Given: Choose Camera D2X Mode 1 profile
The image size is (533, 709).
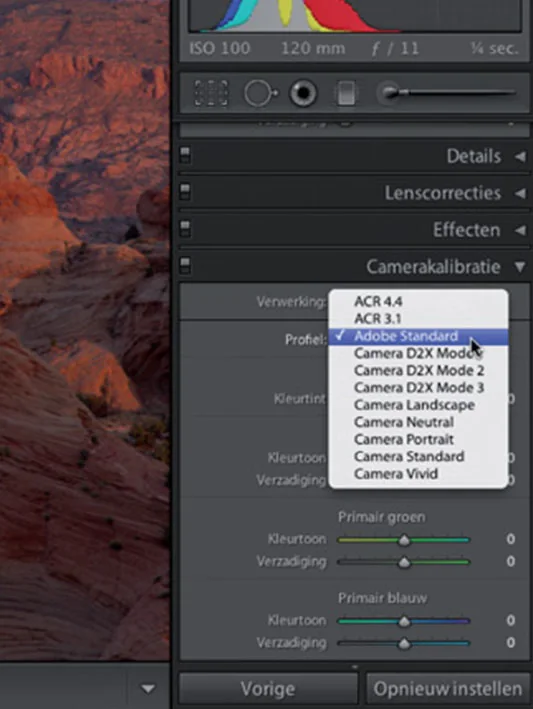Looking at the screenshot, I should 418,353.
